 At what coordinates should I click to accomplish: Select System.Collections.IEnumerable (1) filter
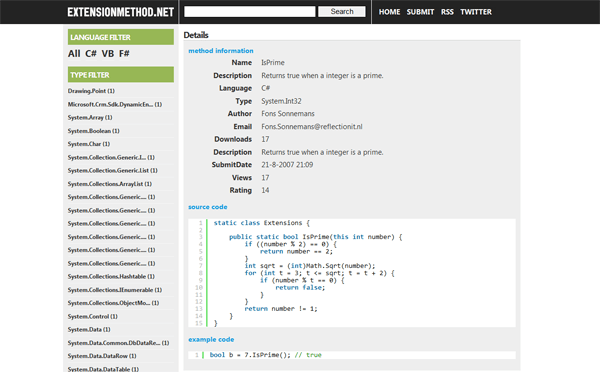(x=115, y=290)
